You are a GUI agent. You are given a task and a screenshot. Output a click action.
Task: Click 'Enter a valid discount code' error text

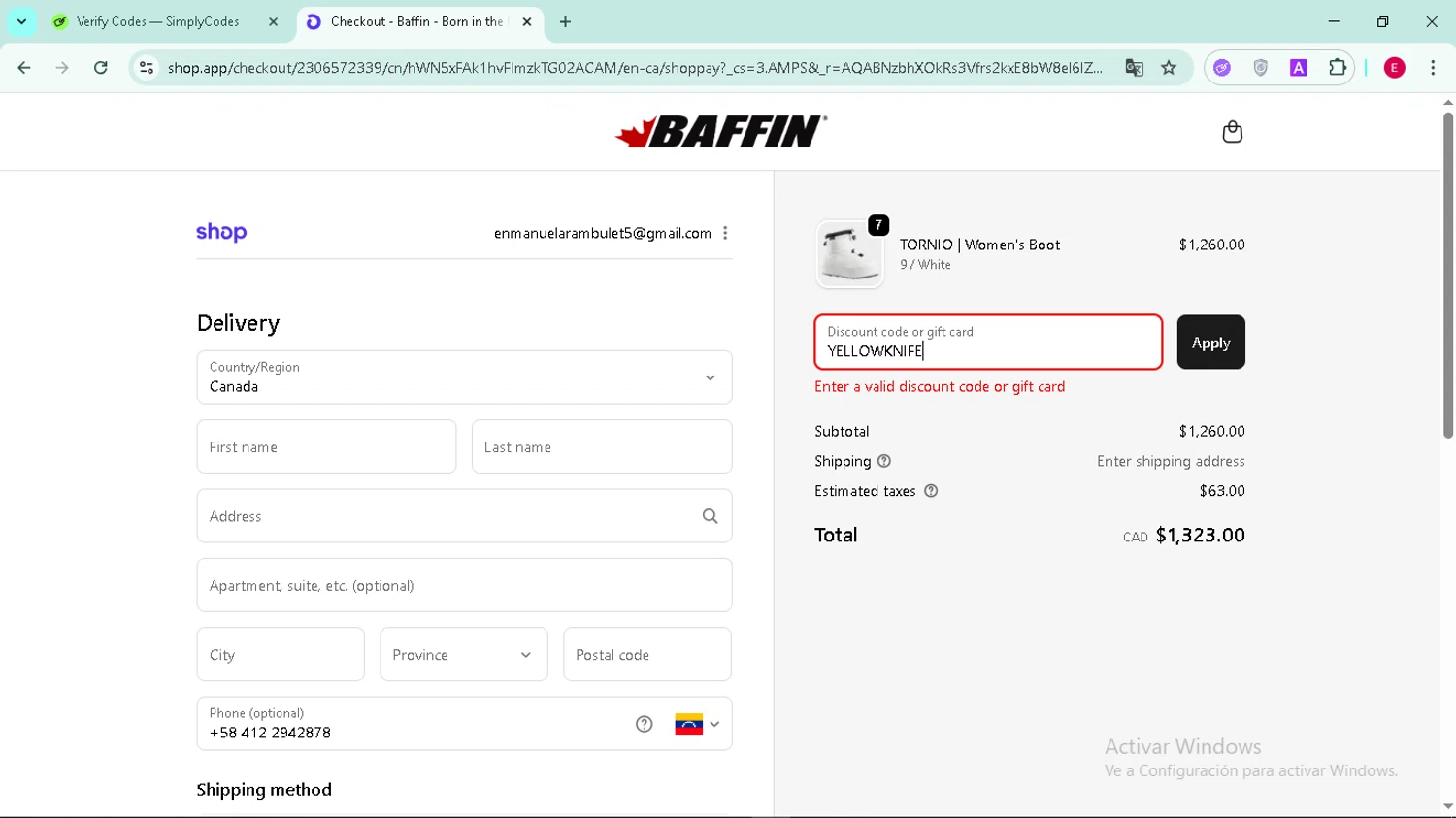[x=940, y=386]
